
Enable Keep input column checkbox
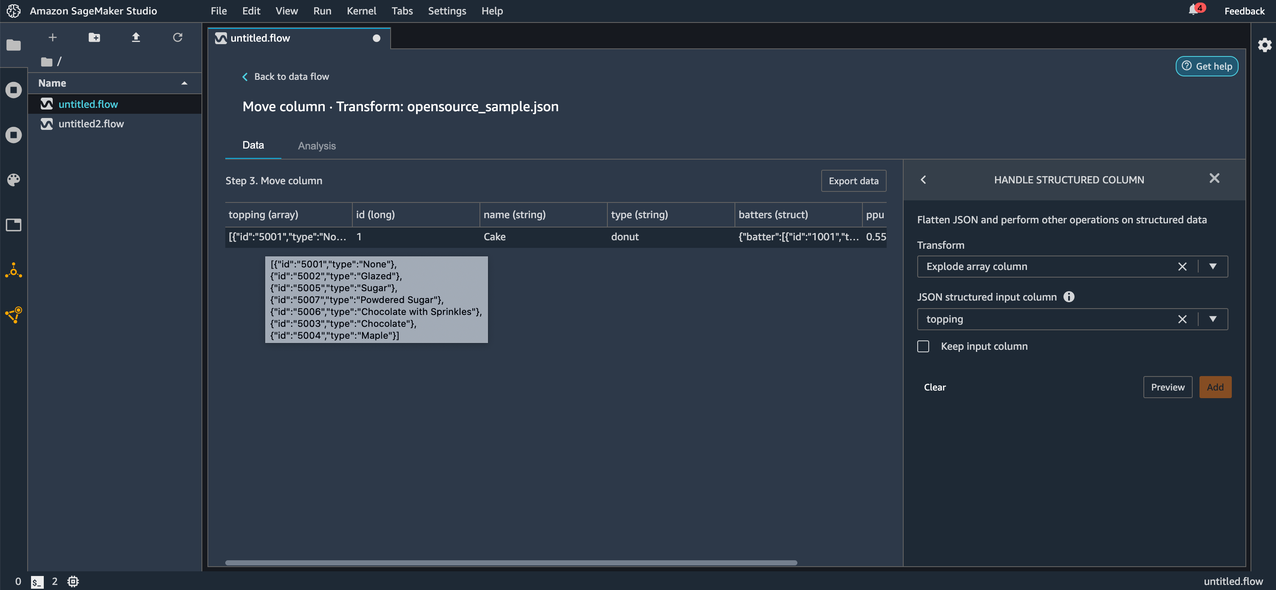[923, 346]
